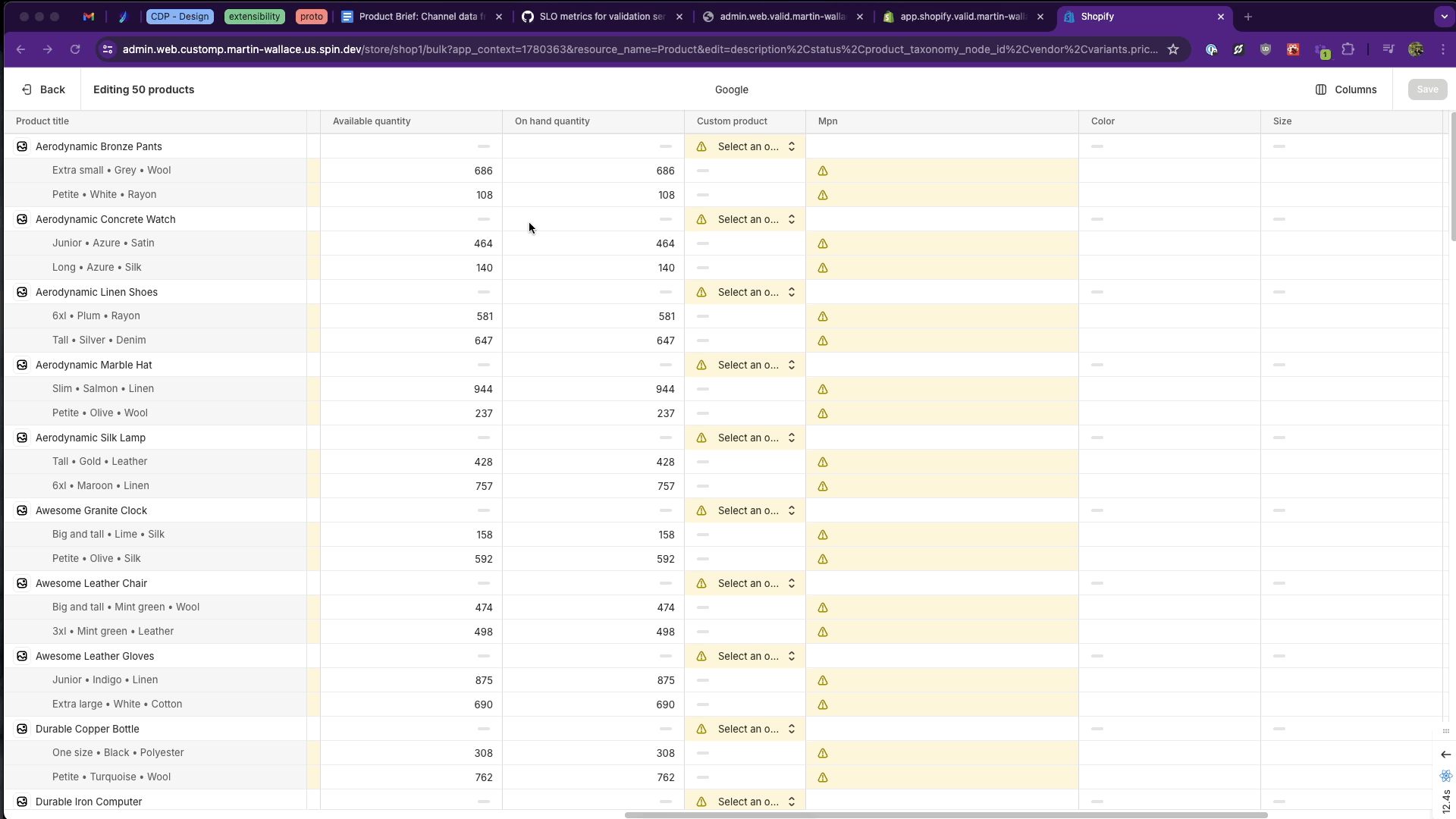The height and width of the screenshot is (819, 1456).
Task: Open the Chrome three-dot menu
Action: [x=1443, y=49]
